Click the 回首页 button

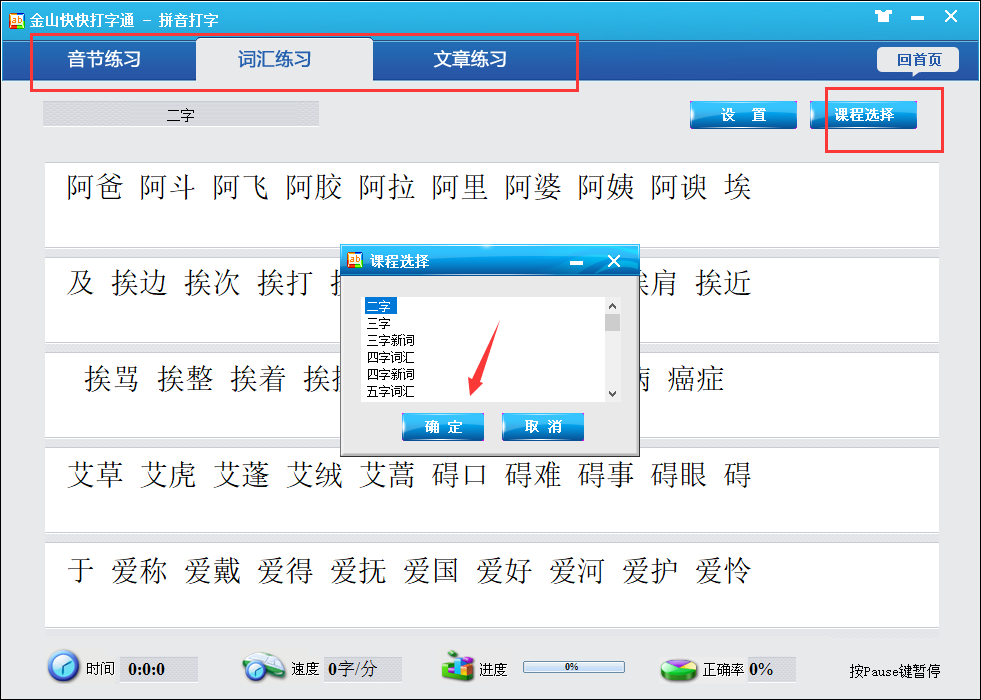pos(918,60)
